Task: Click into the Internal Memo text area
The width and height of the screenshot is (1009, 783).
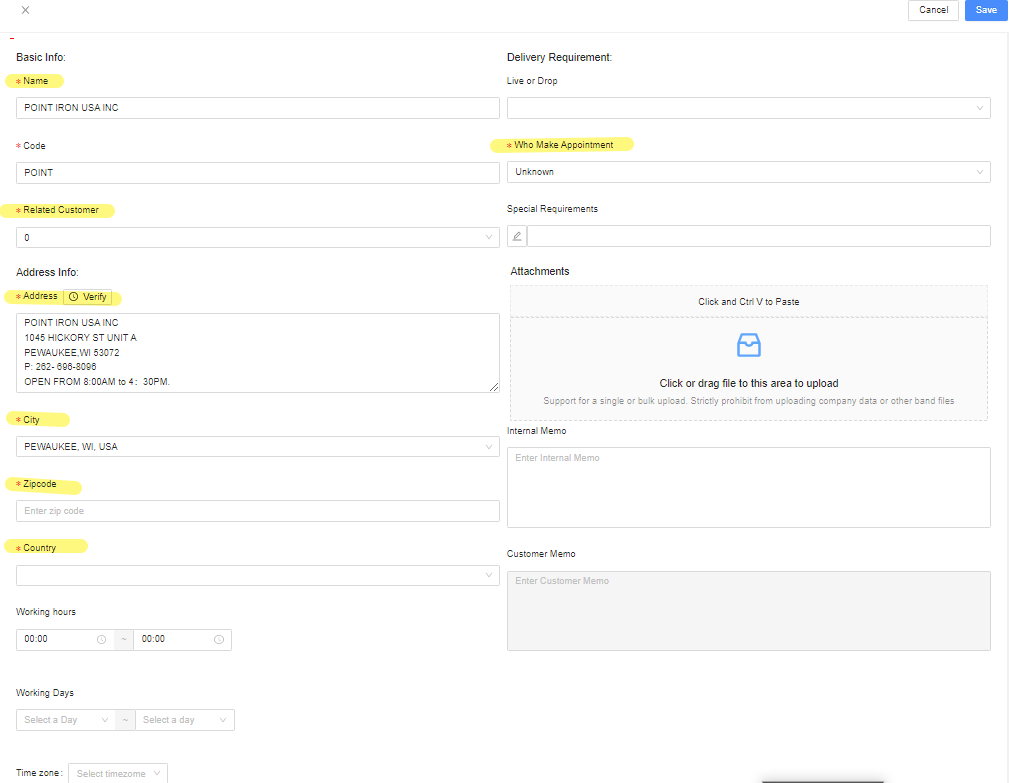Action: click(748, 486)
